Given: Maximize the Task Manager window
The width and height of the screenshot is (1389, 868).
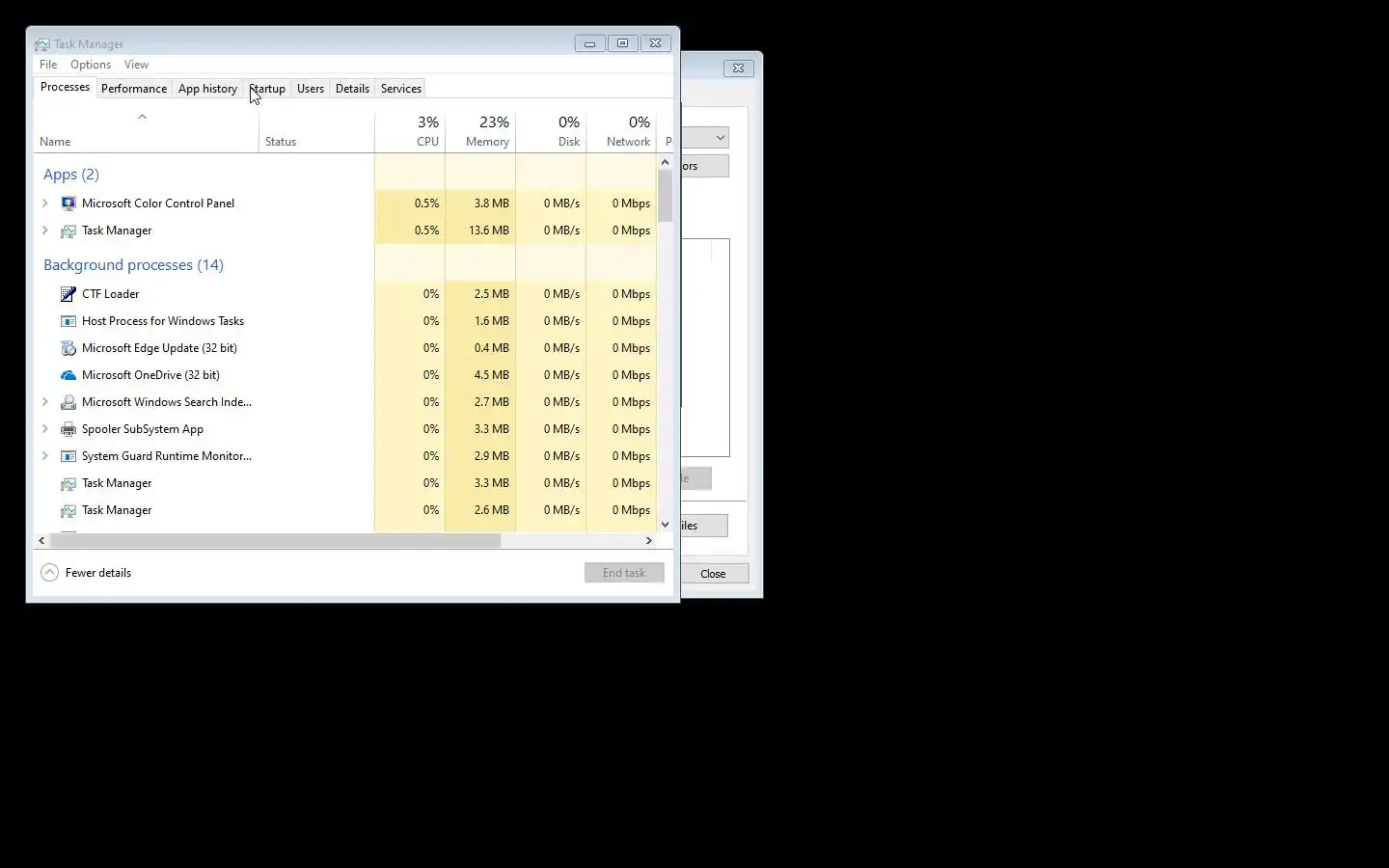Looking at the screenshot, I should click(622, 43).
